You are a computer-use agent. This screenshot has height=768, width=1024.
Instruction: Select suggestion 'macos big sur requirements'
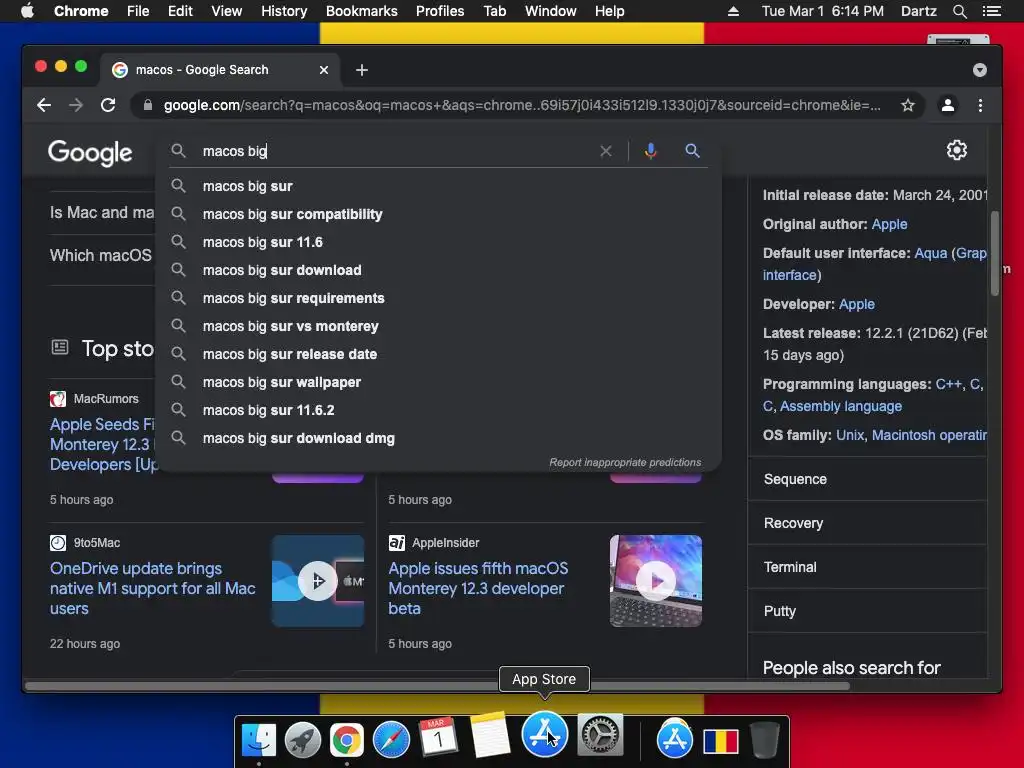pos(439,298)
